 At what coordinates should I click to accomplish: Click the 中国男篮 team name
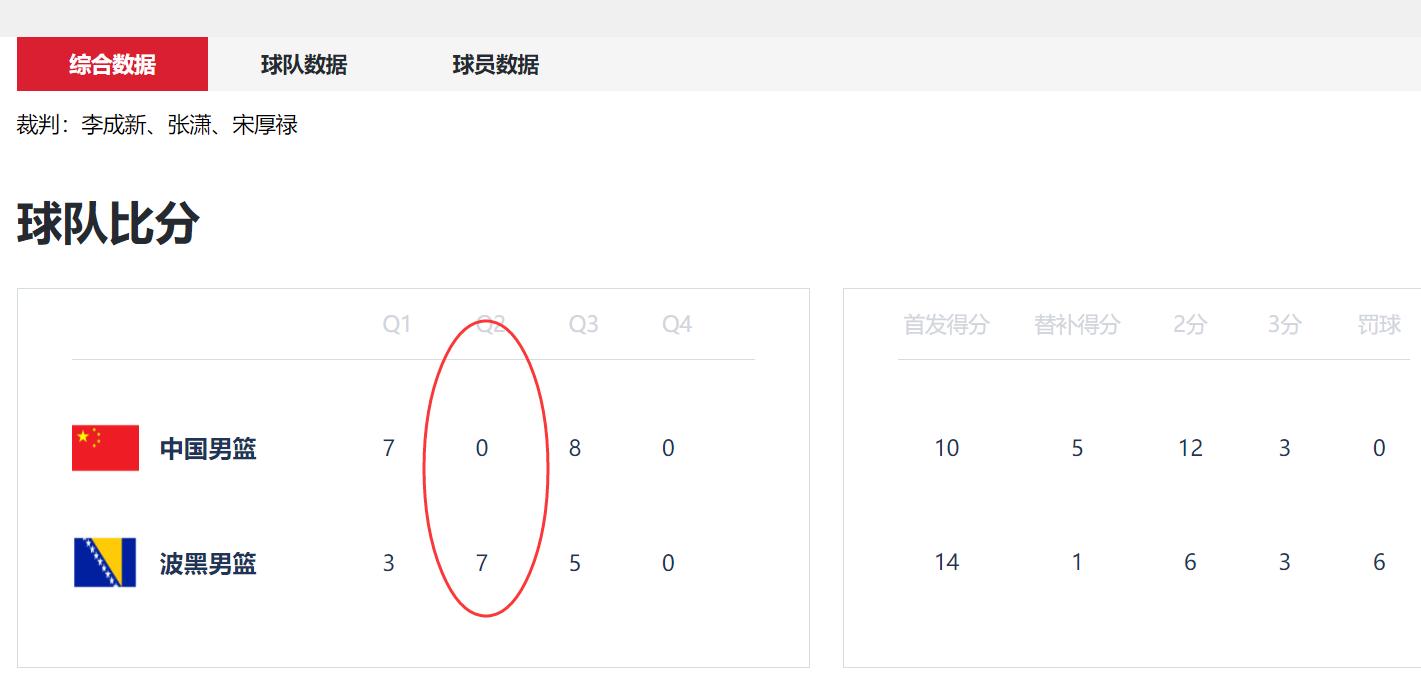coord(208,449)
